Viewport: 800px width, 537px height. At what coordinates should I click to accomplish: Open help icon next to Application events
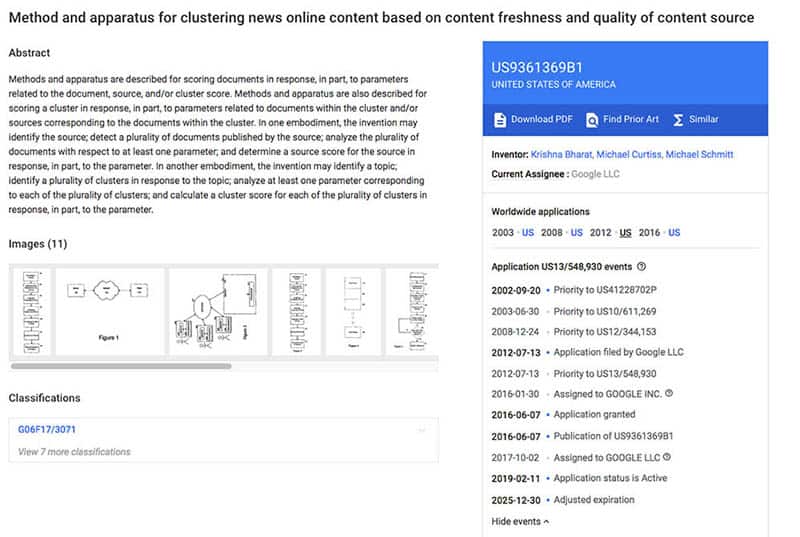tap(642, 266)
